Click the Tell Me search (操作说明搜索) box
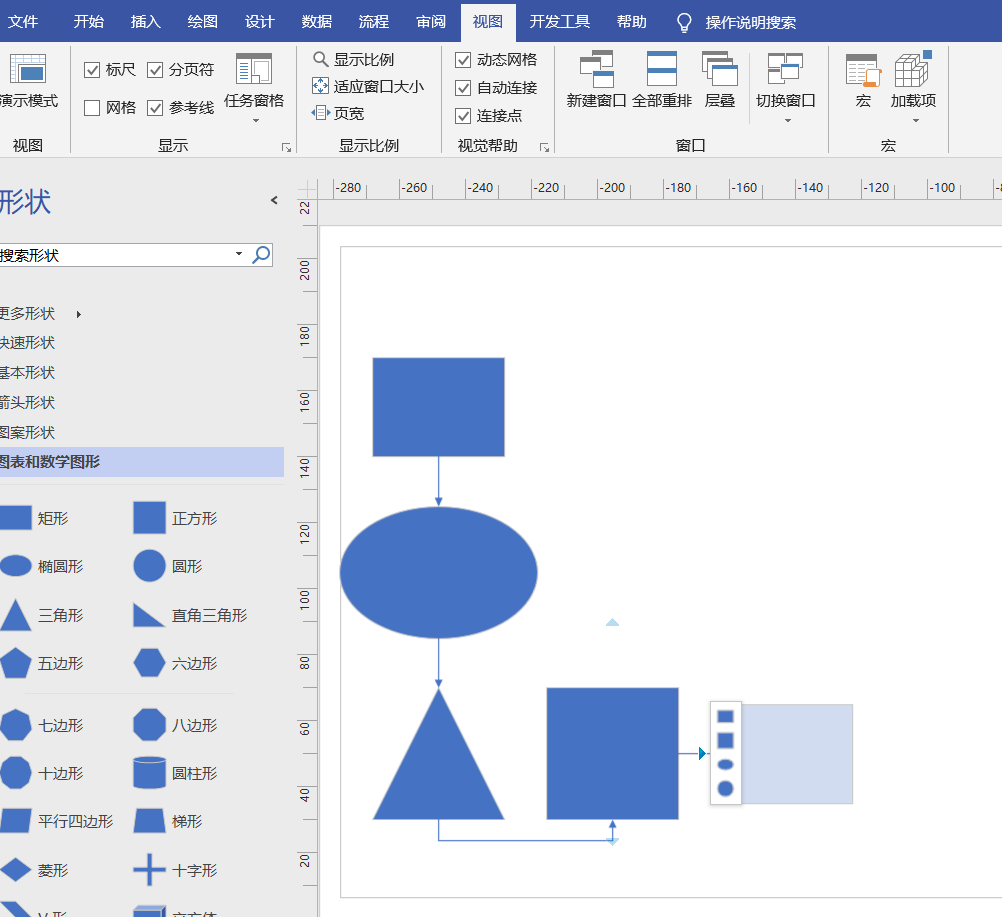This screenshot has width=1002, height=917. [751, 22]
